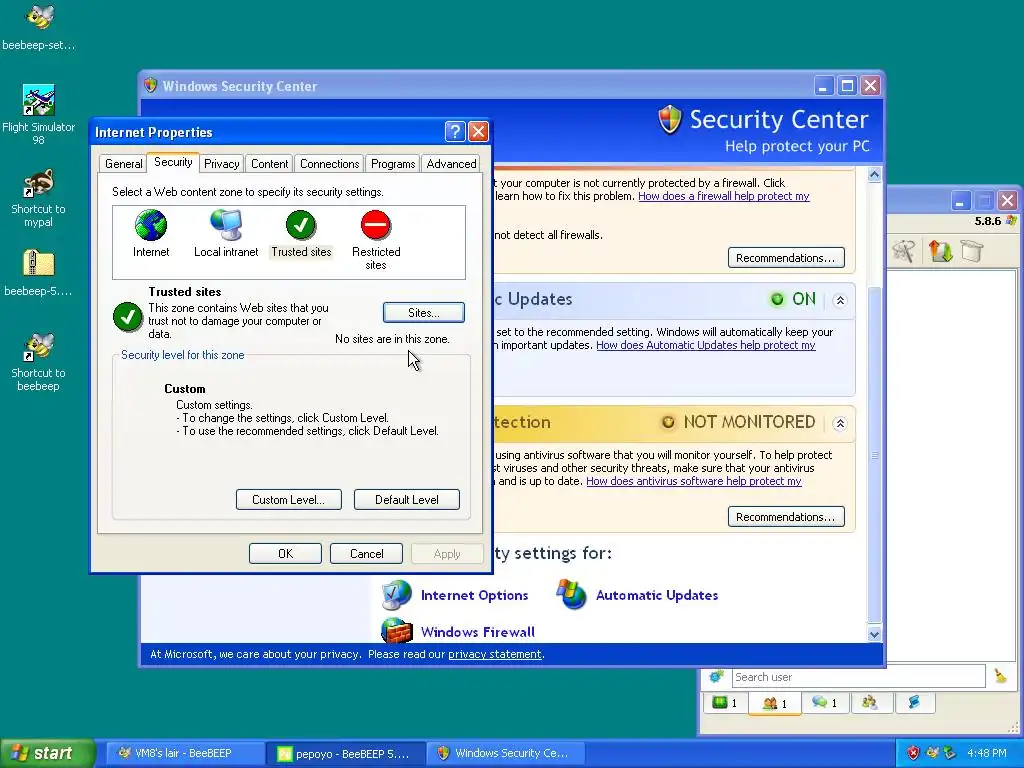Click the BeeBEEP up/down arrows transfer icon

click(940, 251)
